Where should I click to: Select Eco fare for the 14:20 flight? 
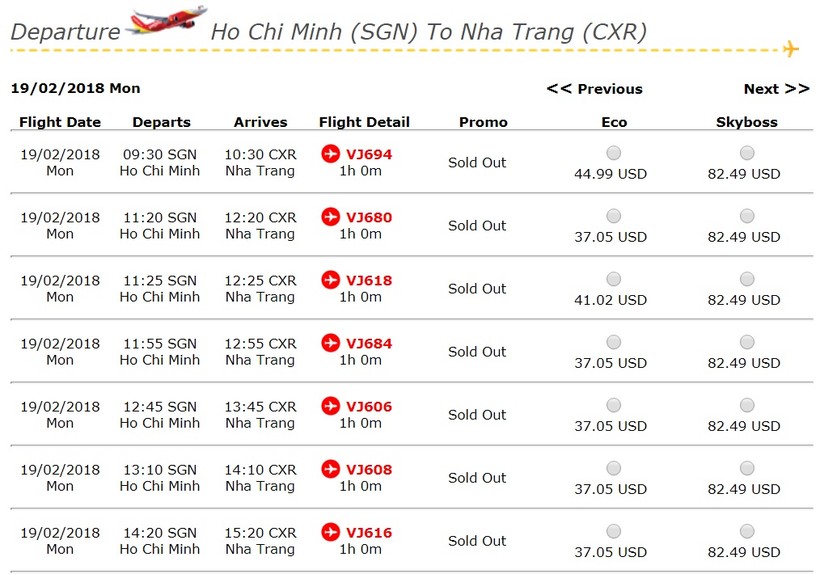click(x=613, y=531)
